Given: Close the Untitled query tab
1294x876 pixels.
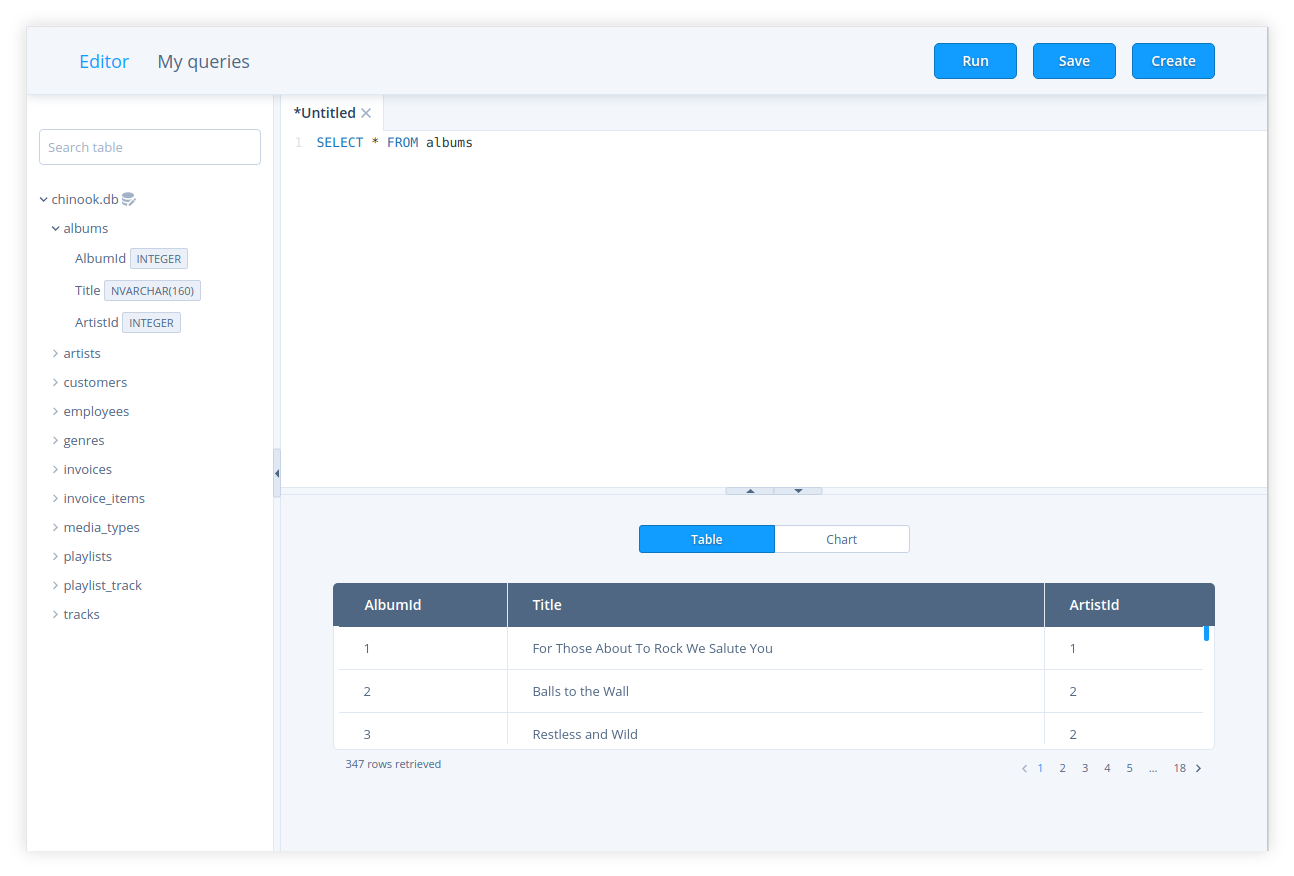Looking at the screenshot, I should (x=366, y=113).
